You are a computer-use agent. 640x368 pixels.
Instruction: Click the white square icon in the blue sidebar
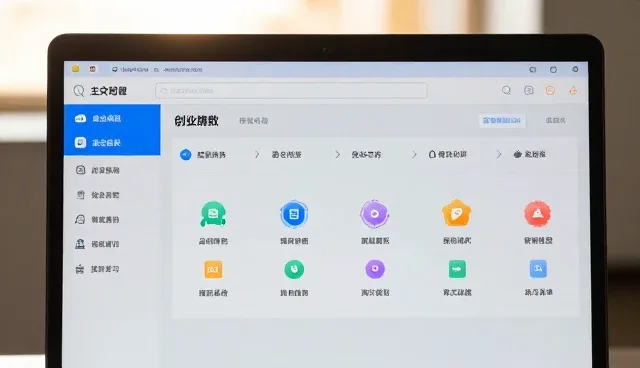pos(80,142)
